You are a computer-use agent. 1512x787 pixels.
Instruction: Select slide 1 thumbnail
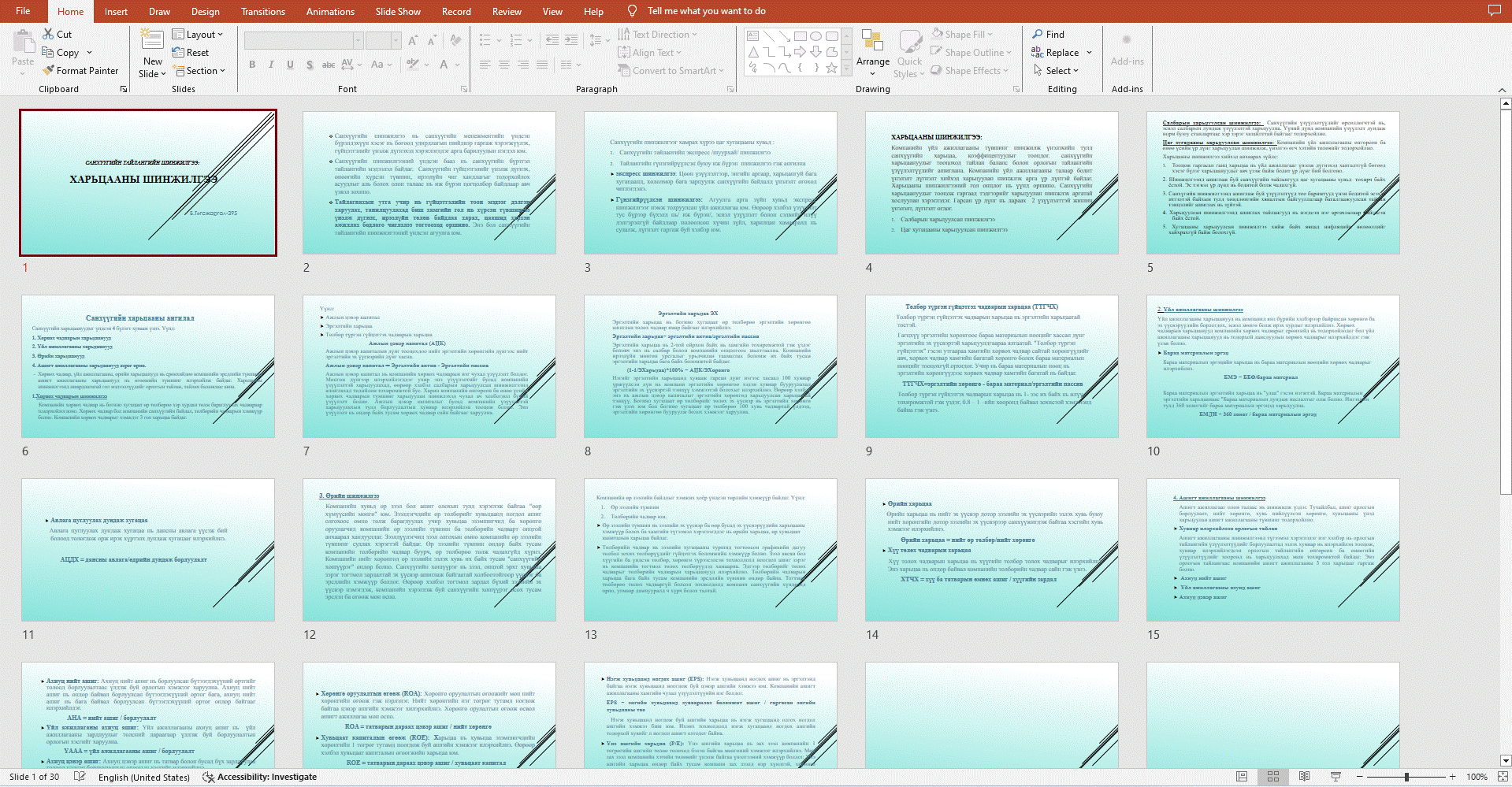coord(148,183)
